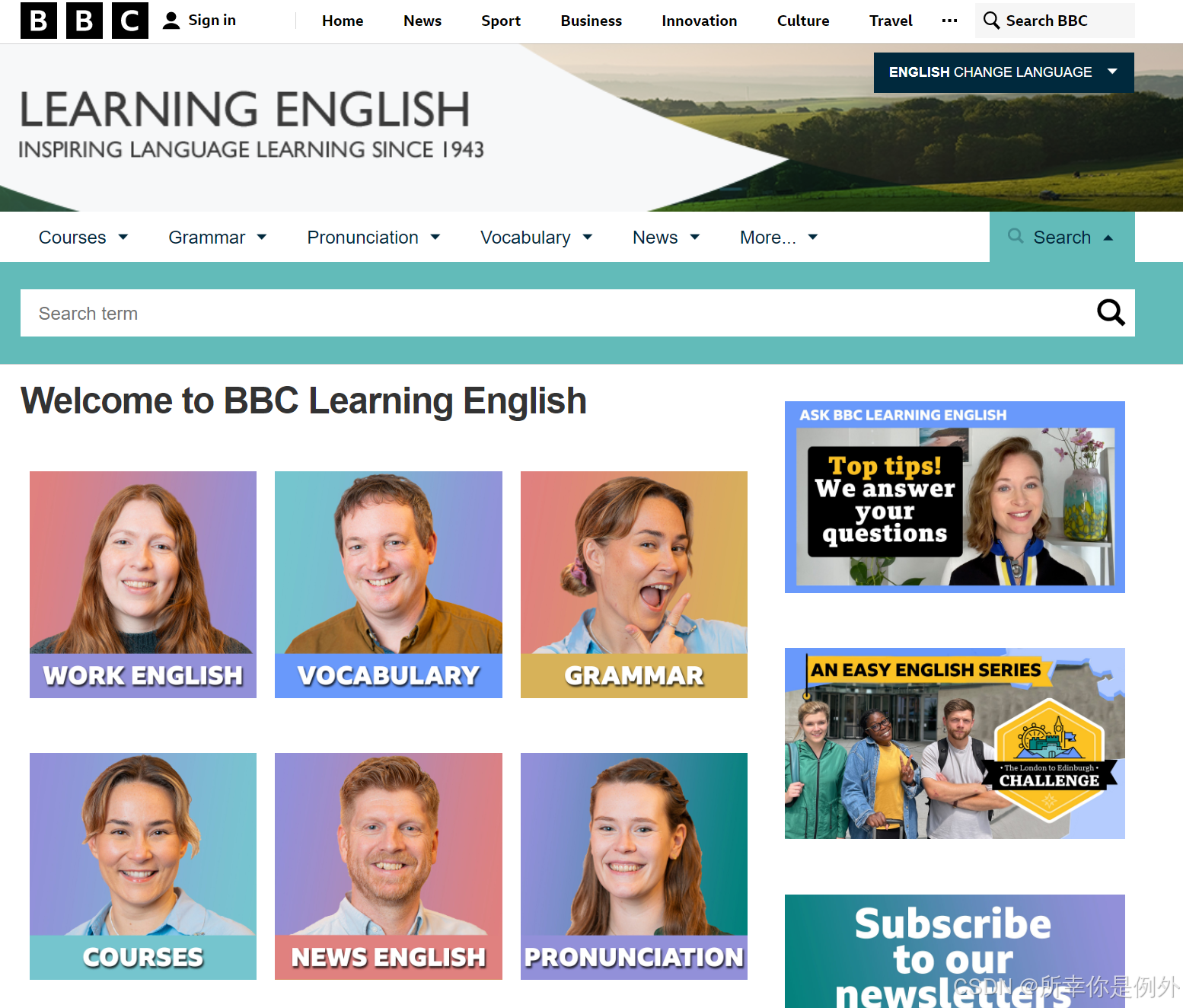This screenshot has width=1183, height=1008.
Task: Open the three-dots more menu in BBC header
Action: 949,21
